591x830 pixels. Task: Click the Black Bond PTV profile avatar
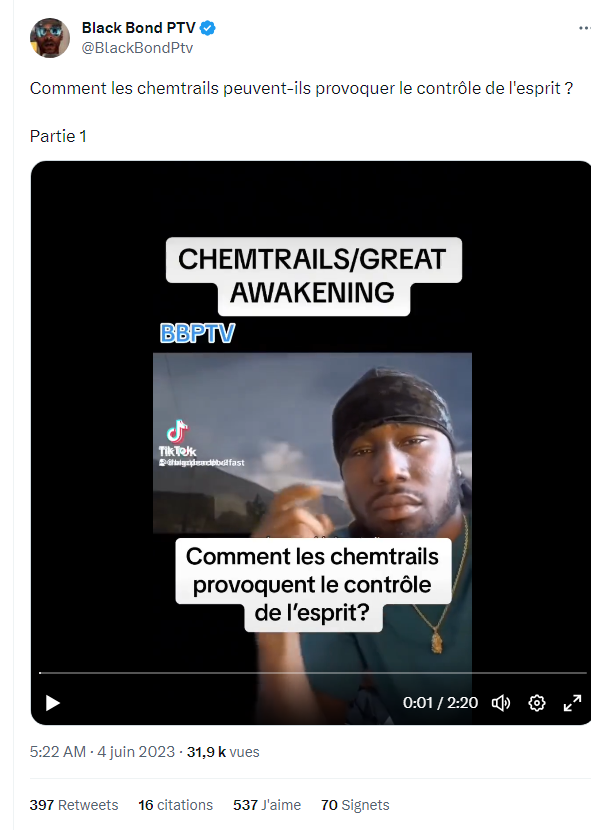point(50,38)
